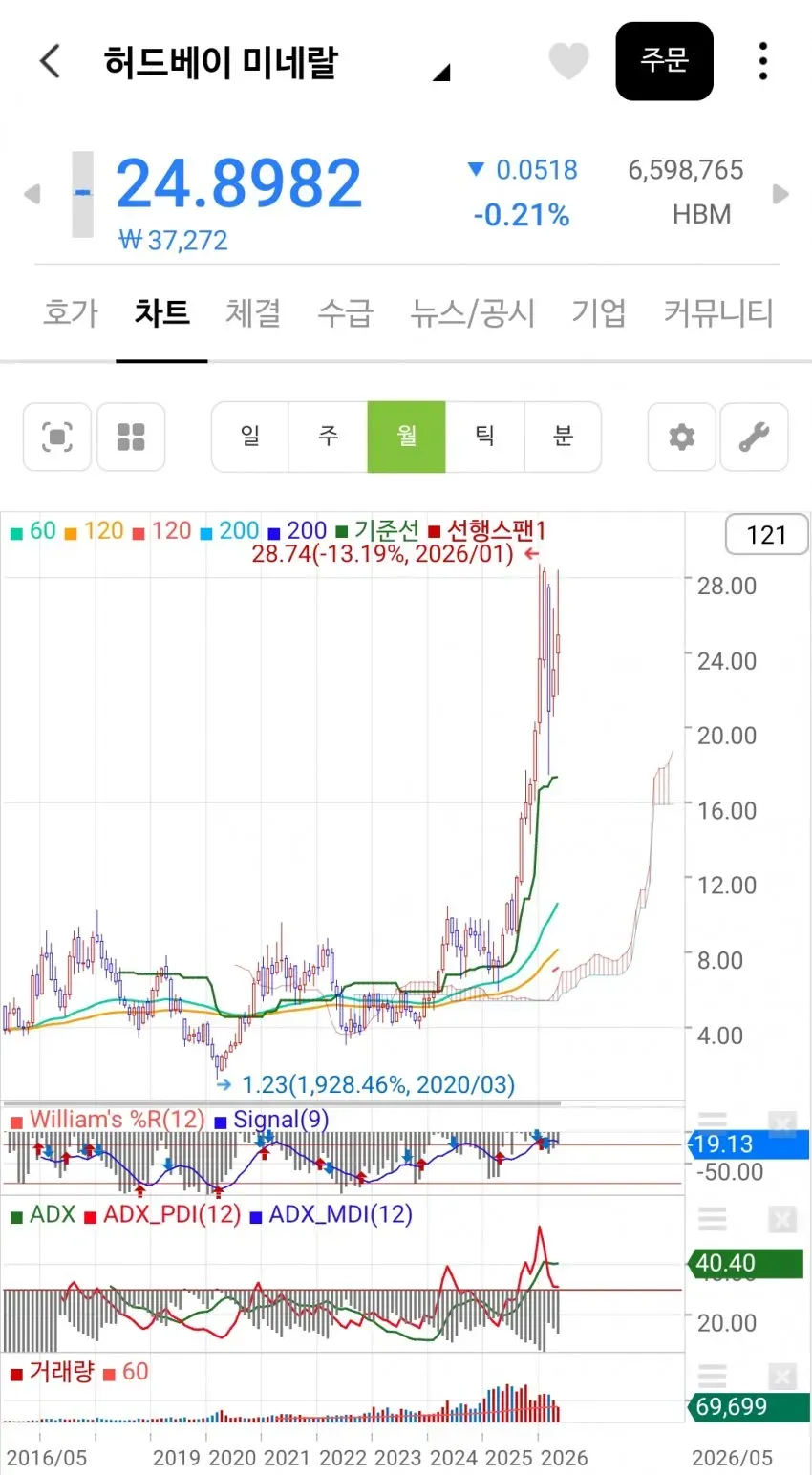The image size is (812, 1475).
Task: Tap the Signal(9) indicator label
Action: pyautogui.click(x=271, y=1120)
